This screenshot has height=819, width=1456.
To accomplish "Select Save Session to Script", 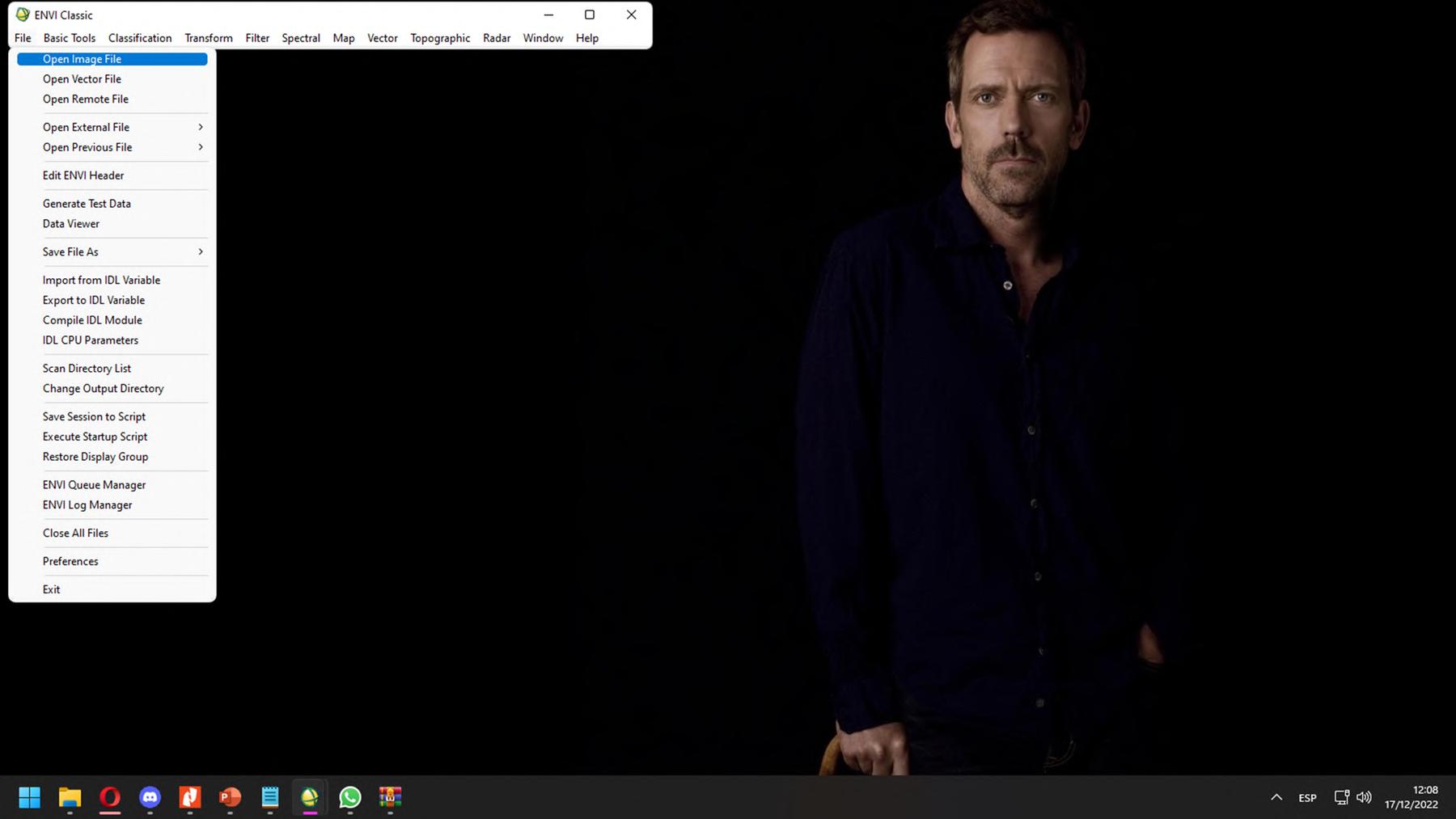I will point(112,416).
